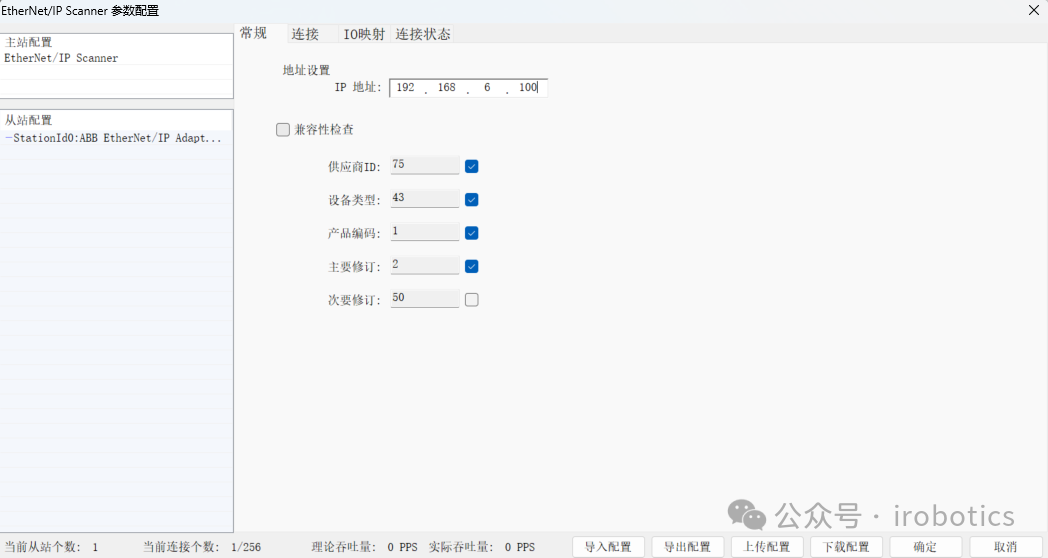The height and width of the screenshot is (558, 1048).
Task: Close the EtherNet/IP Scanner dialog
Action: 1033,10
